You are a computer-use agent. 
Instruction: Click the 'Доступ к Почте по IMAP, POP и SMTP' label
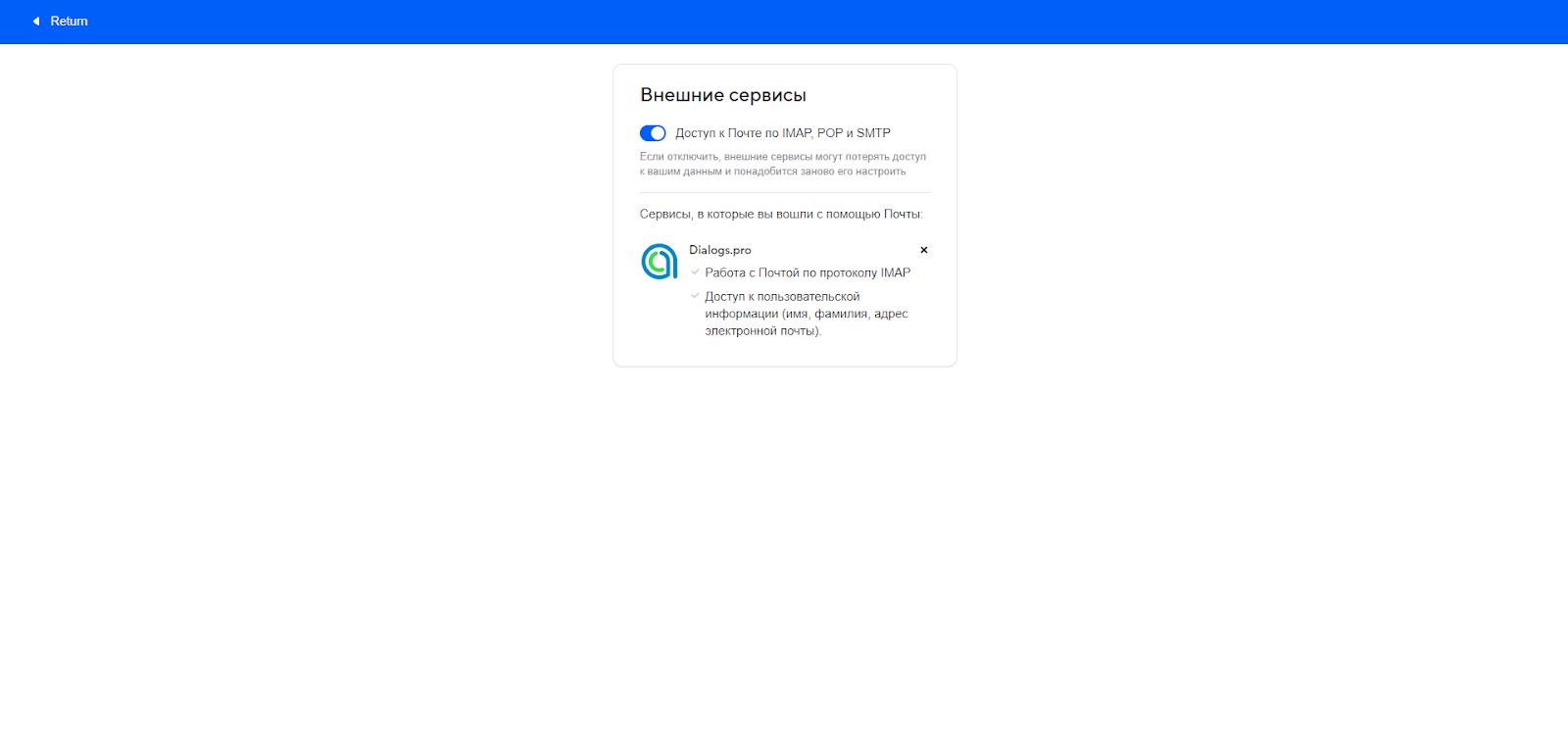coord(782,133)
